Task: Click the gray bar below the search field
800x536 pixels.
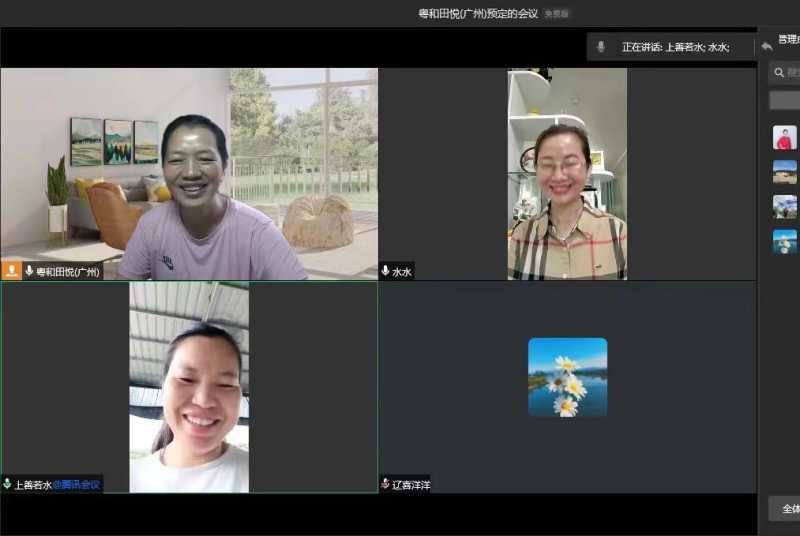Action: coord(785,100)
